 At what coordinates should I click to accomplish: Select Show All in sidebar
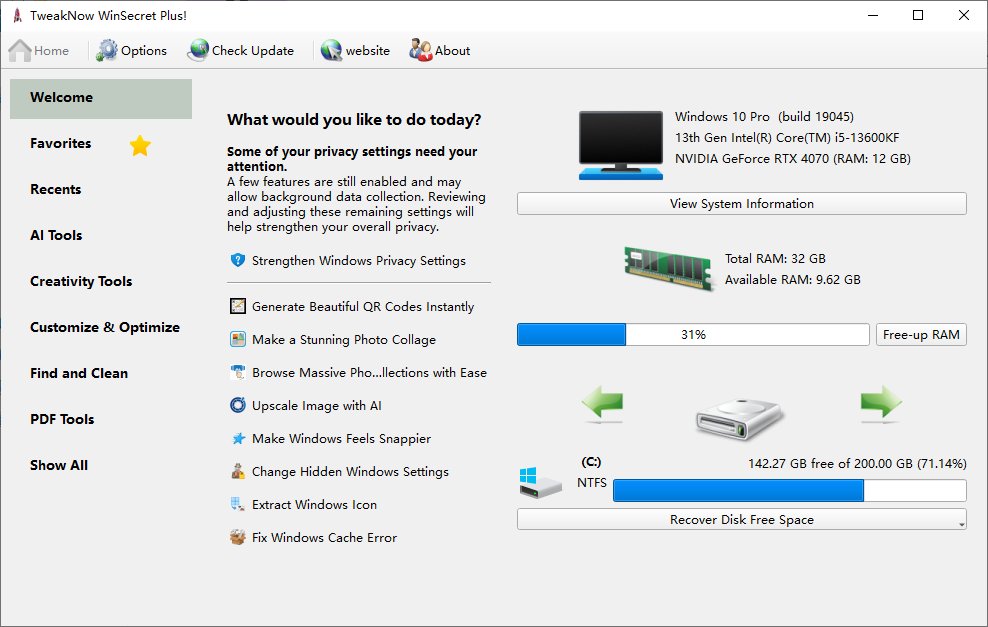[x=59, y=466]
